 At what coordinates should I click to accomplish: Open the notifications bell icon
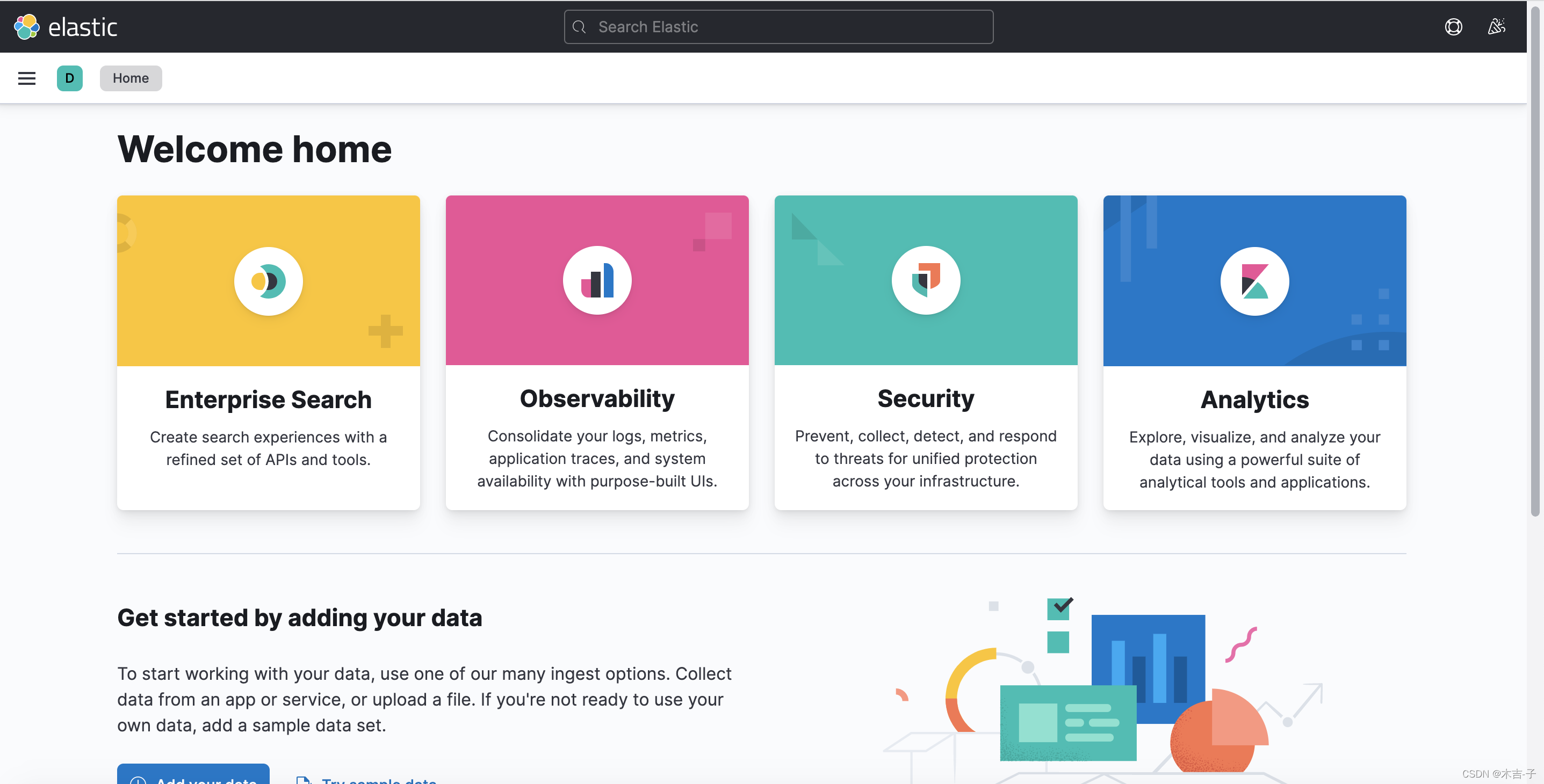coord(1497,26)
